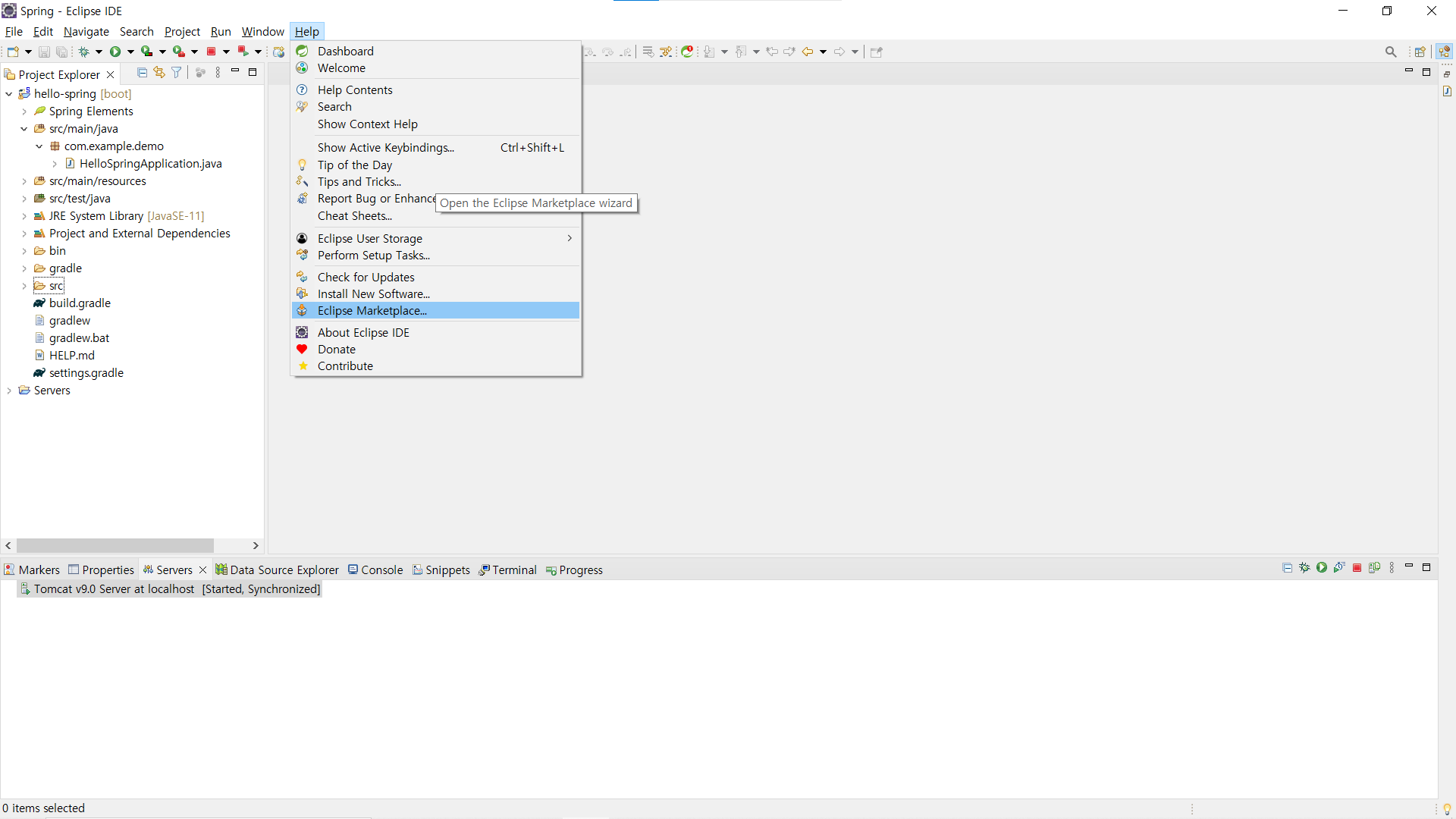1456x819 pixels.
Task: Select Eclipse Marketplace... menu entry
Action: pos(372,311)
